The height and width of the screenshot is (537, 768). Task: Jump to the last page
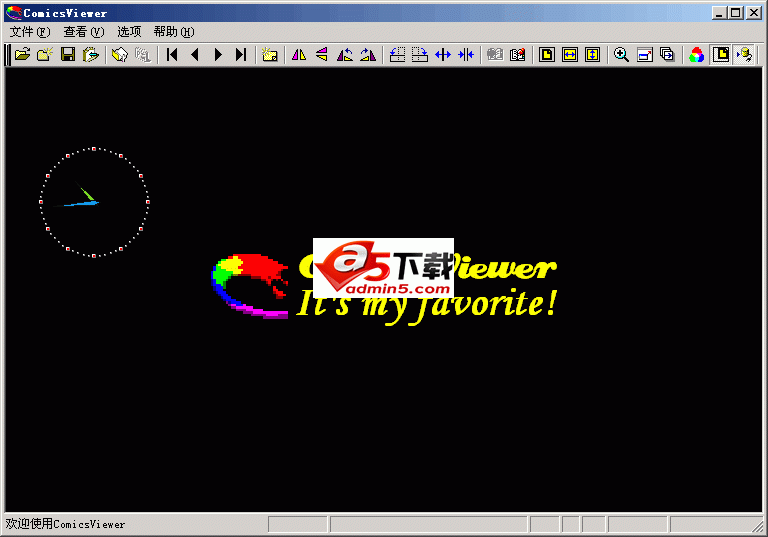pos(240,54)
